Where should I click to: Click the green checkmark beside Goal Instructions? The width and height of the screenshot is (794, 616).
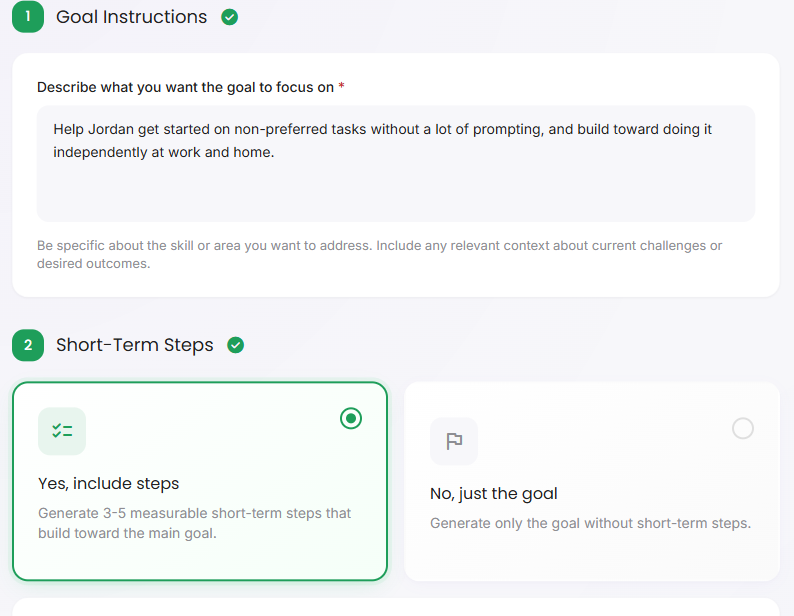tap(229, 17)
